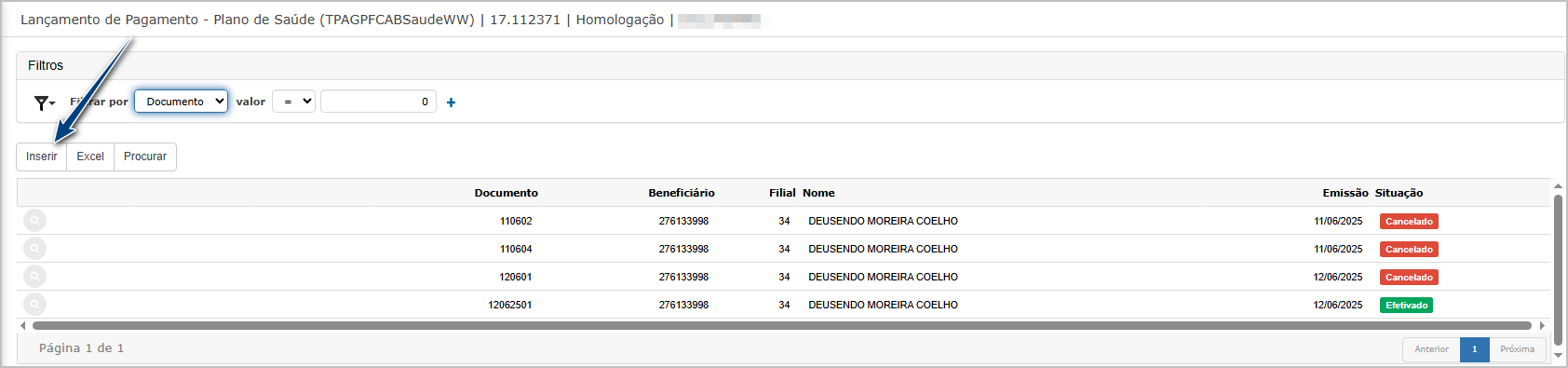Click the Página 1 de 1 label

81,348
